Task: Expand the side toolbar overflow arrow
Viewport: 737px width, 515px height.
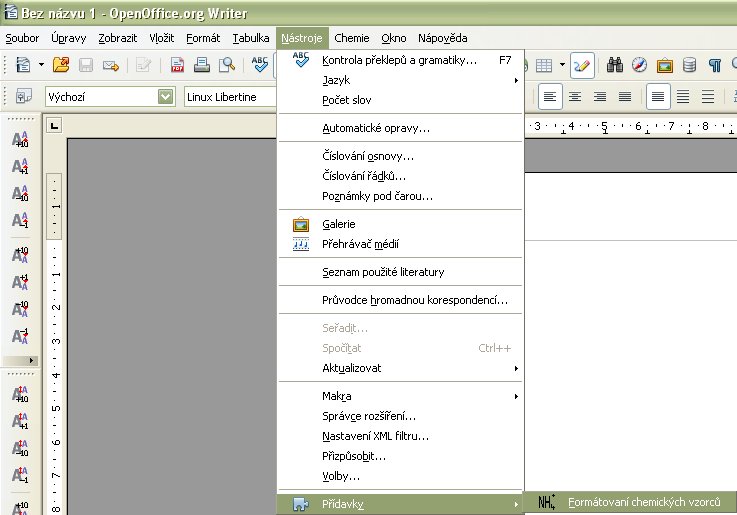Action: click(x=21, y=360)
